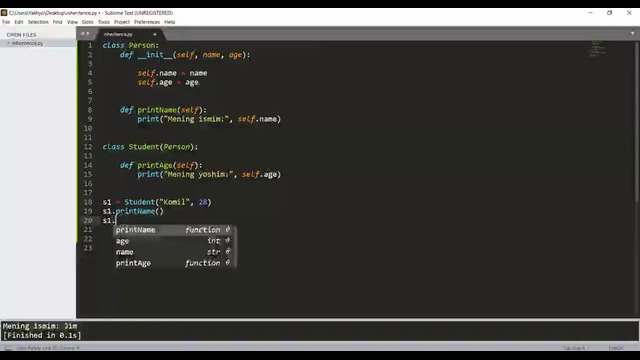Open the Edit menu
The width and height of the screenshot is (640, 360).
[x=19, y=22]
